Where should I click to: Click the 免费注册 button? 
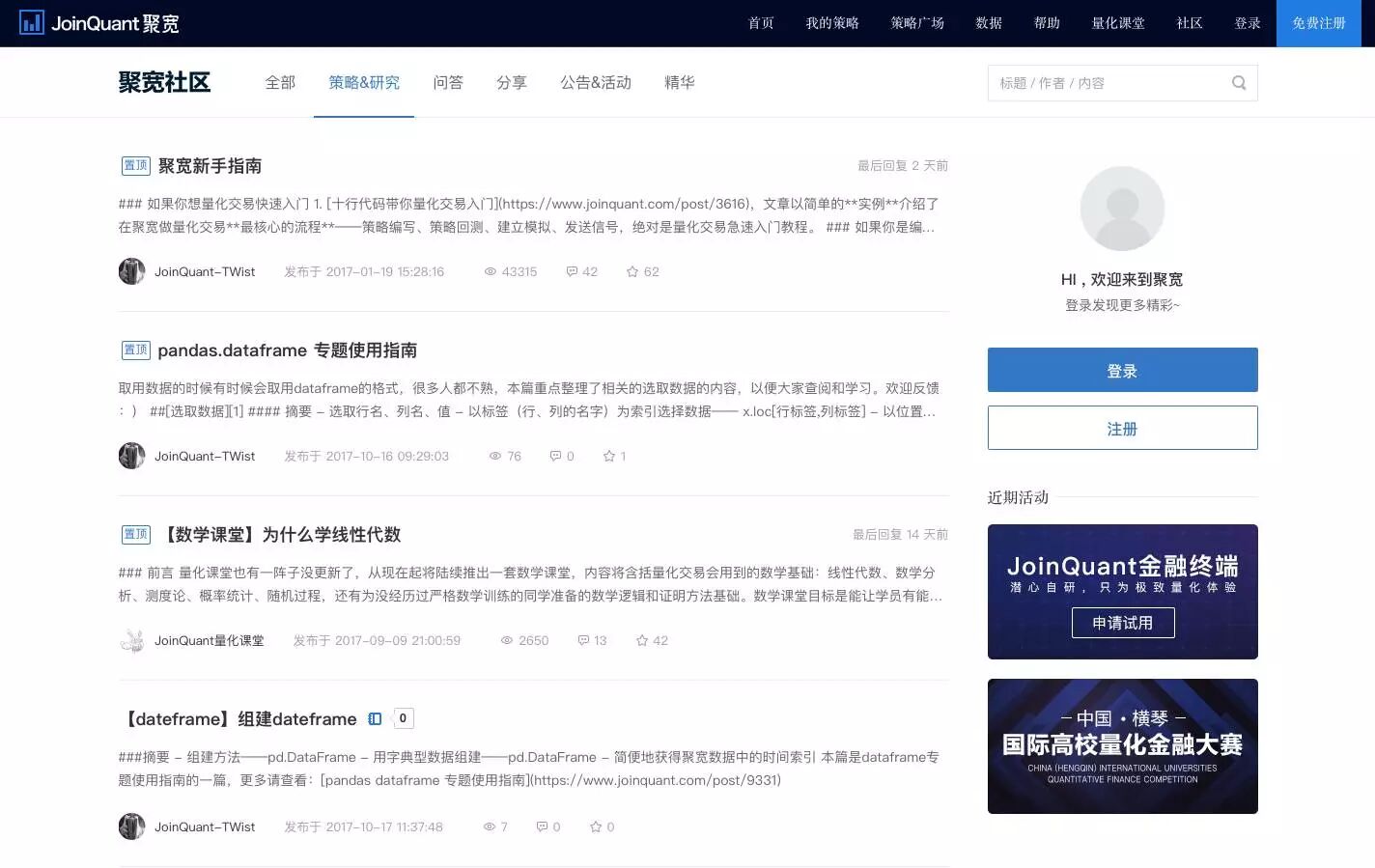[x=1319, y=23]
